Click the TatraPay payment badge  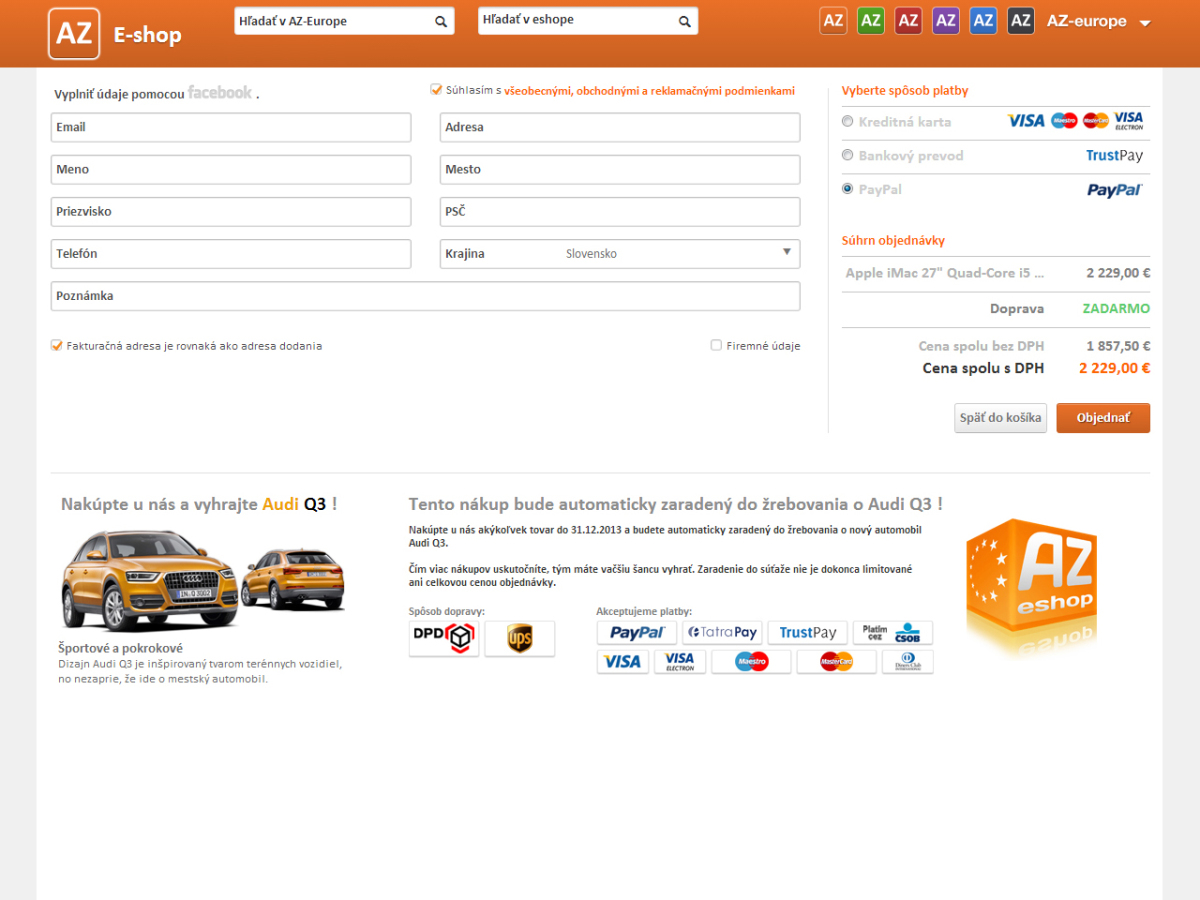pyautogui.click(x=722, y=632)
